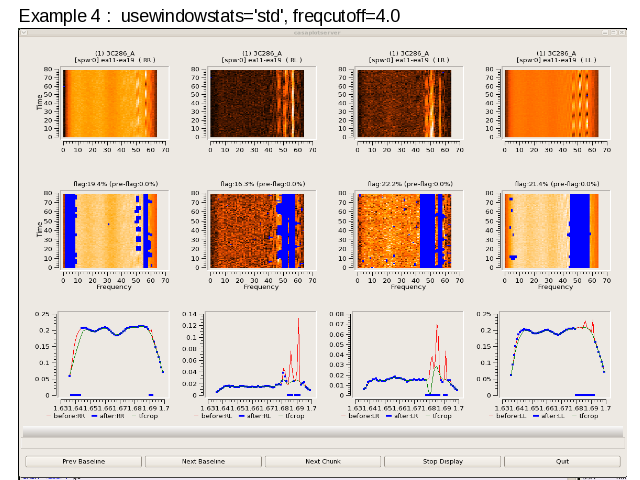
Task: Open the flag:19.4% flagged spectrogram
Action: 110,231
